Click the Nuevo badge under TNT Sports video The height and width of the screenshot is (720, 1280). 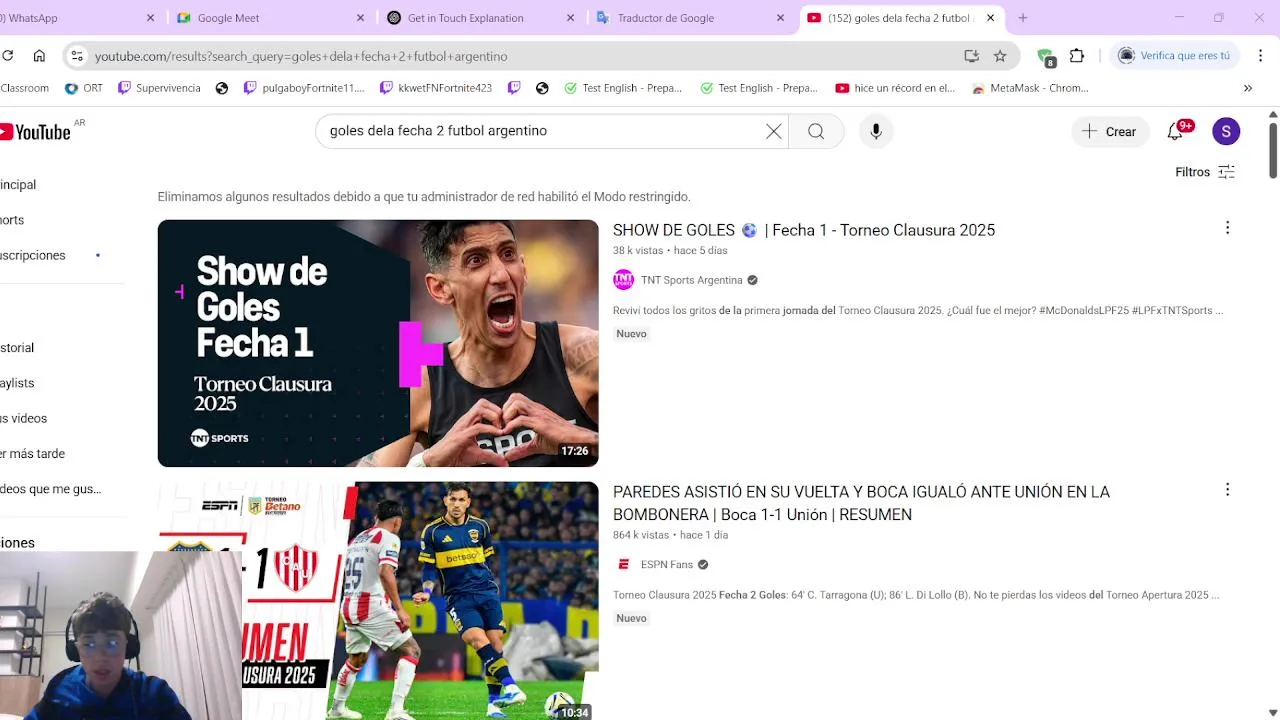point(631,334)
